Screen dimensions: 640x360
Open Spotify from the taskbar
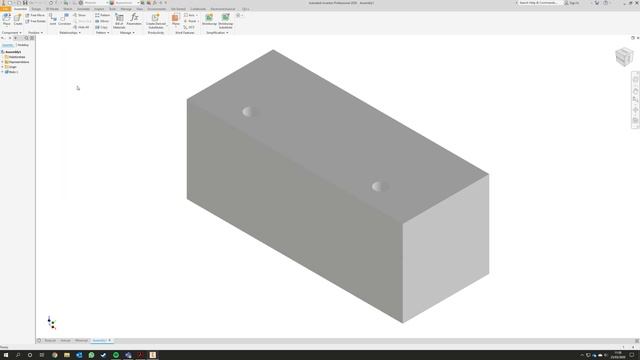[x=116, y=355]
